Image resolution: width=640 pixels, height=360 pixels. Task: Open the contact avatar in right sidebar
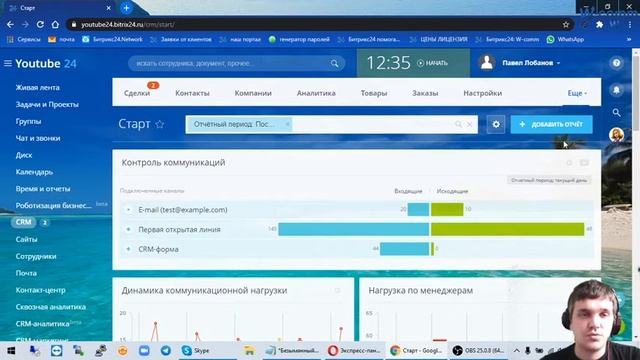coord(616,135)
